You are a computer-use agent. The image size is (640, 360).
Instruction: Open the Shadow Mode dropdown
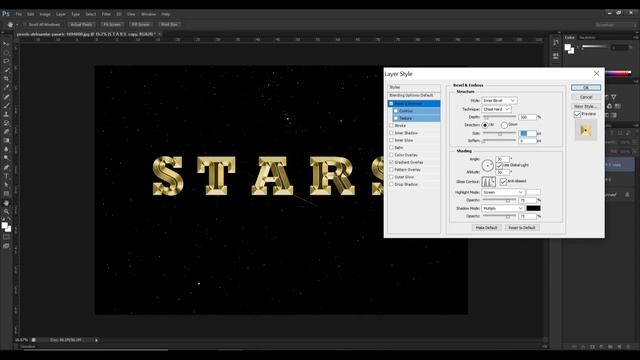(503, 208)
